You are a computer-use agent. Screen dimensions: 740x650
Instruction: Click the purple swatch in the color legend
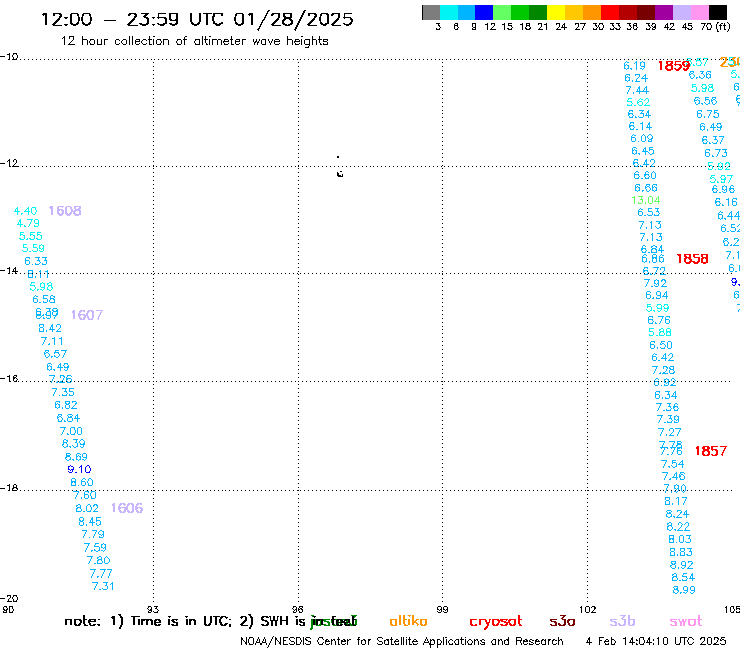click(664, 13)
